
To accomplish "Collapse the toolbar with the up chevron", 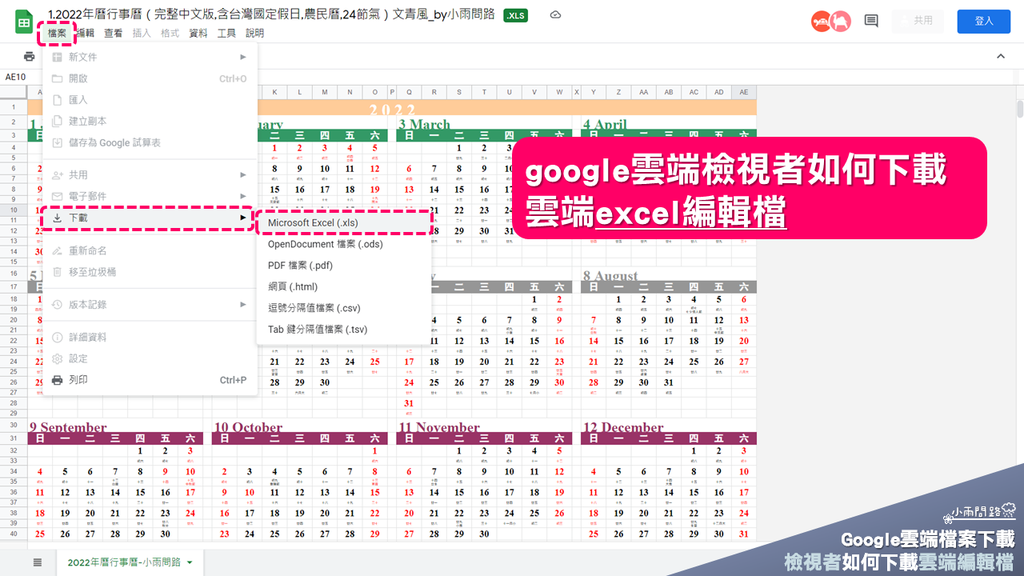I will tap(1000, 57).
